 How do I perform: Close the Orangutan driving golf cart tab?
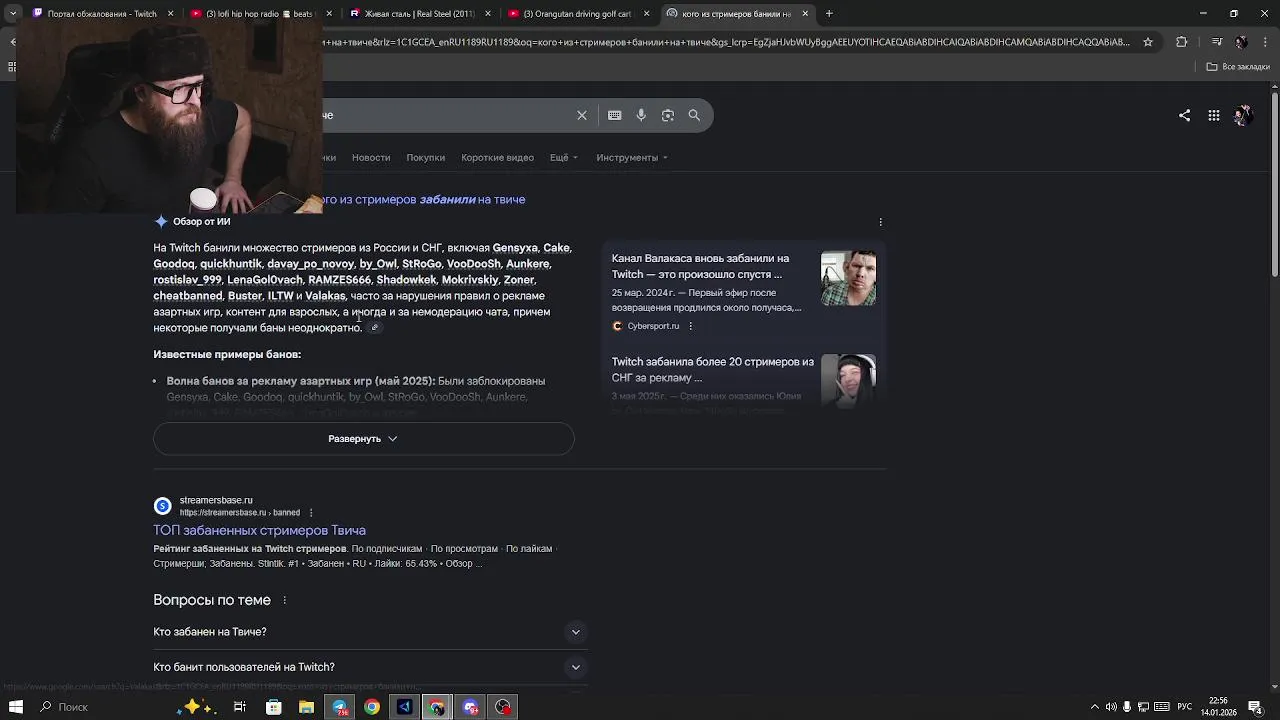click(x=646, y=14)
